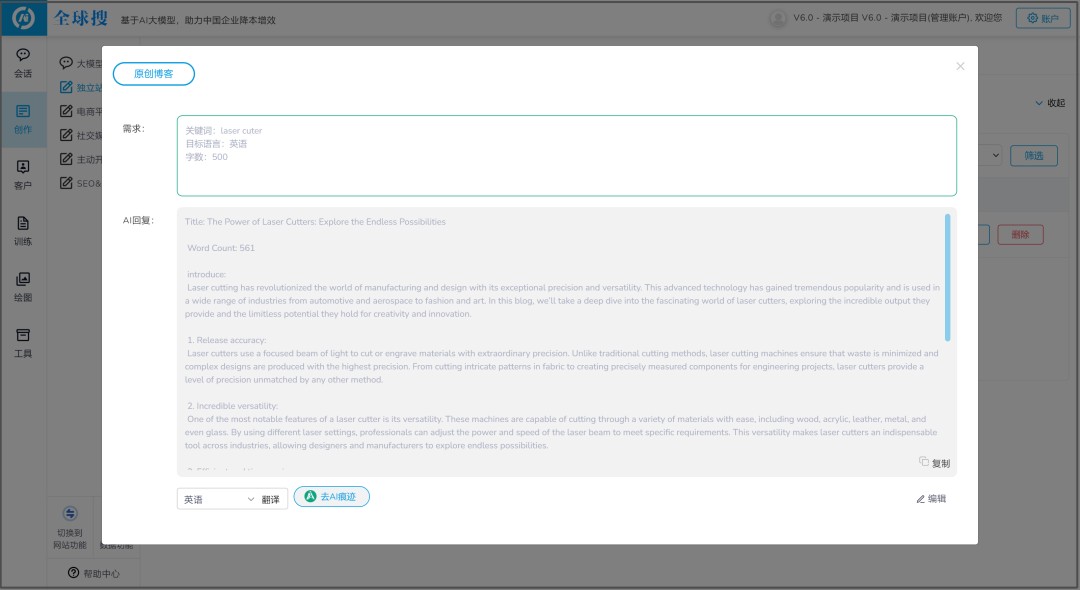Select the SEO menu item
This screenshot has width=1080, height=590.
tap(81, 183)
